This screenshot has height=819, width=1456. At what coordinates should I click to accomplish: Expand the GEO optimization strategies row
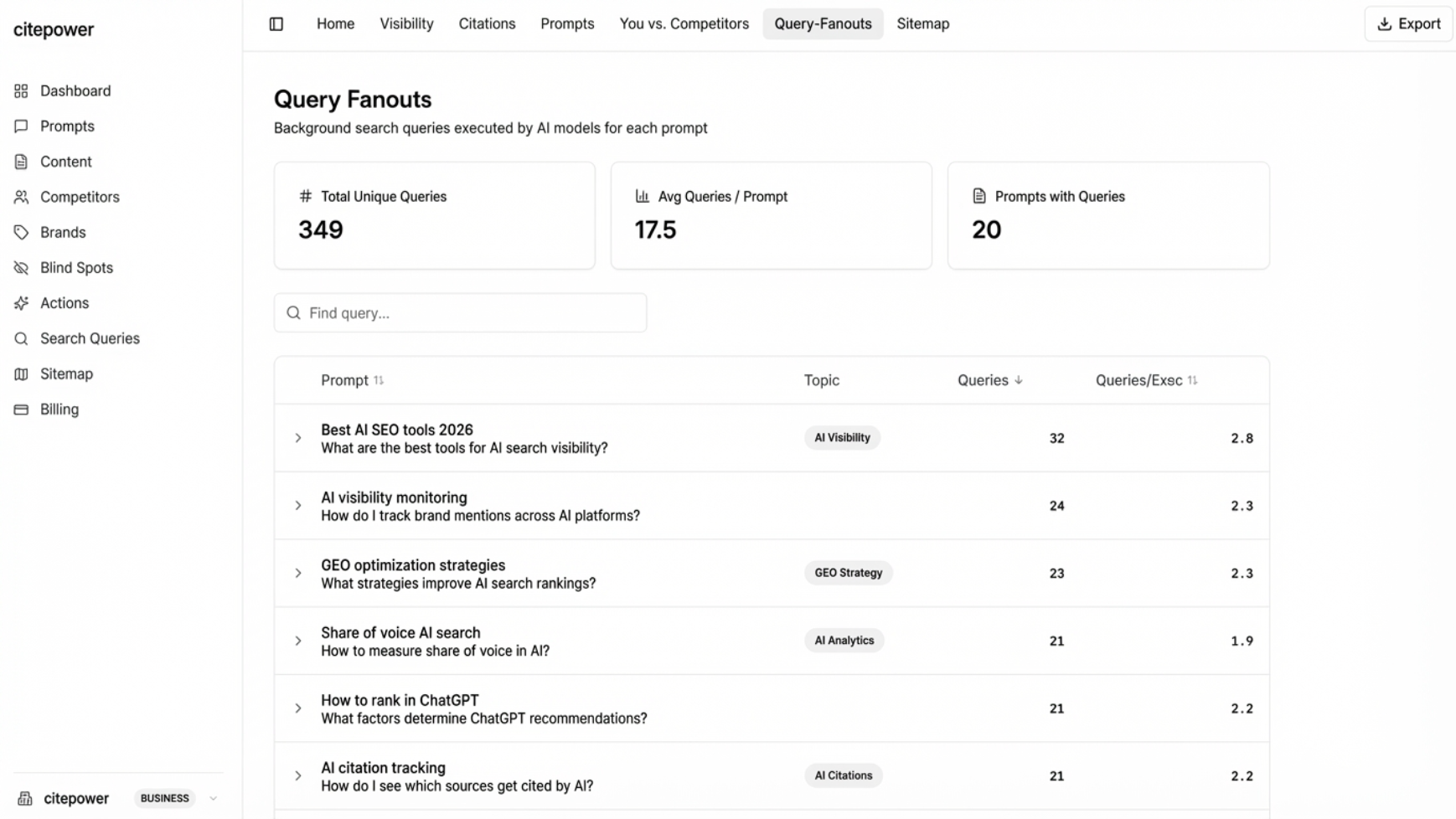tap(297, 574)
